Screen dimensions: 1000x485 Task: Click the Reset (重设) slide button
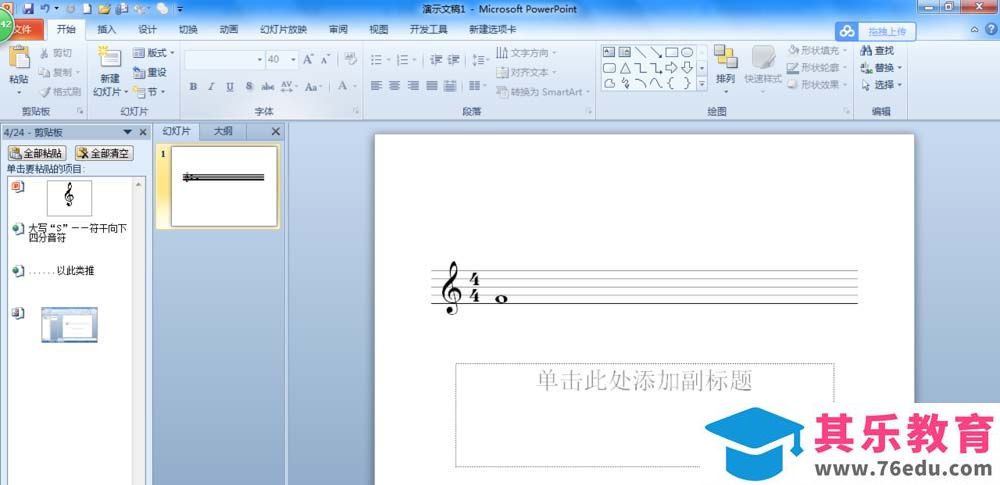pos(150,73)
